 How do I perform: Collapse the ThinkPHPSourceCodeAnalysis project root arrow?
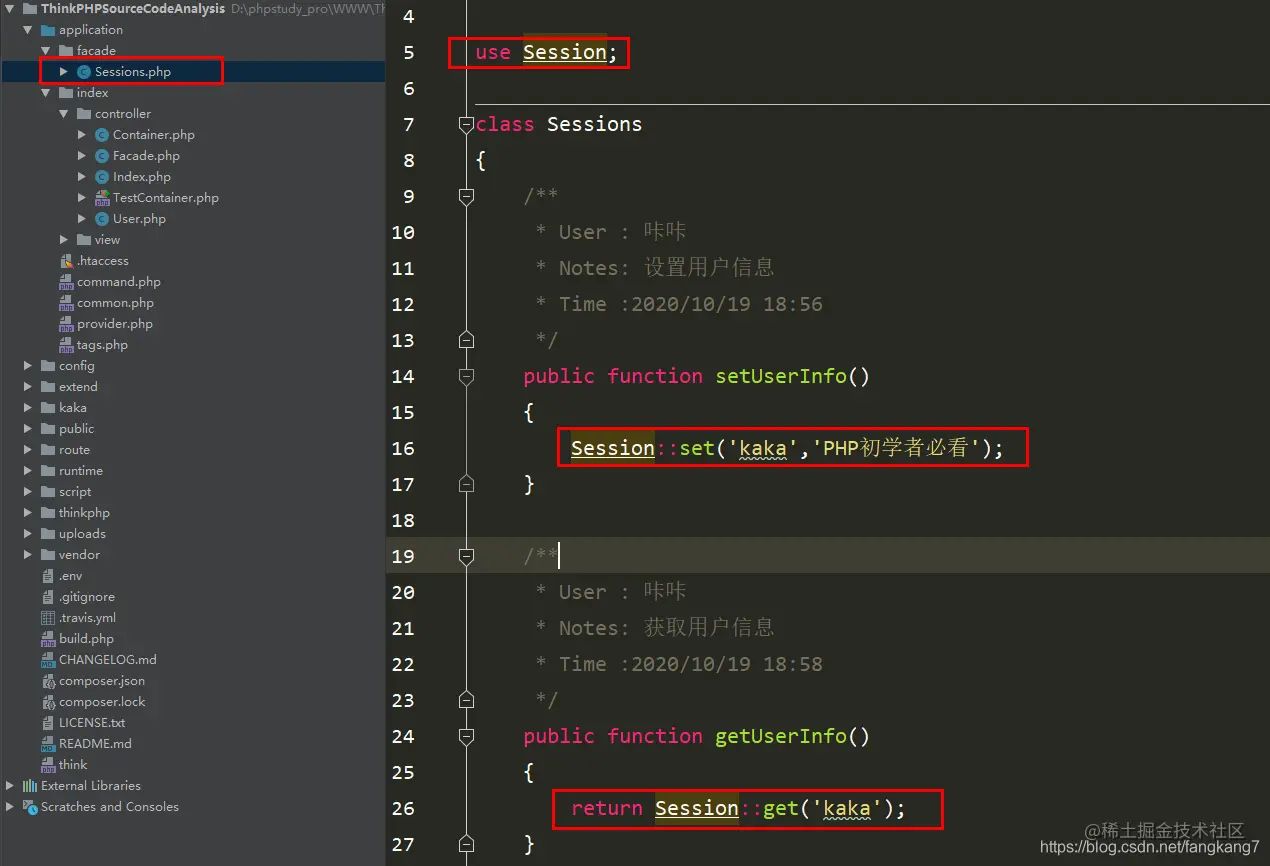[x=10, y=9]
